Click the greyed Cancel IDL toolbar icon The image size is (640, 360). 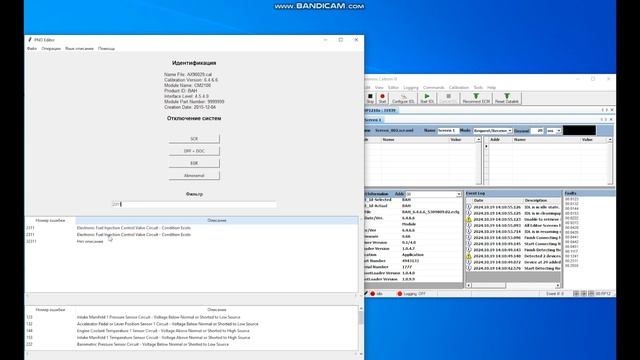click(x=448, y=98)
